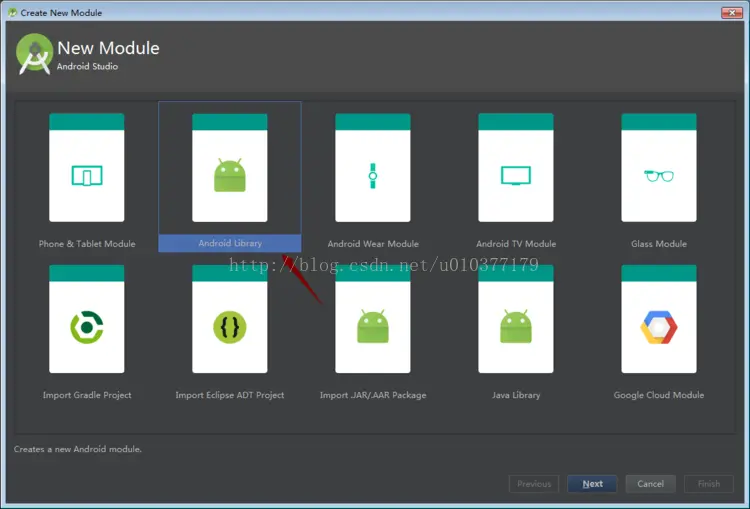
Task: Click the "Import .JAR/.AAR Package" label
Action: 373,395
